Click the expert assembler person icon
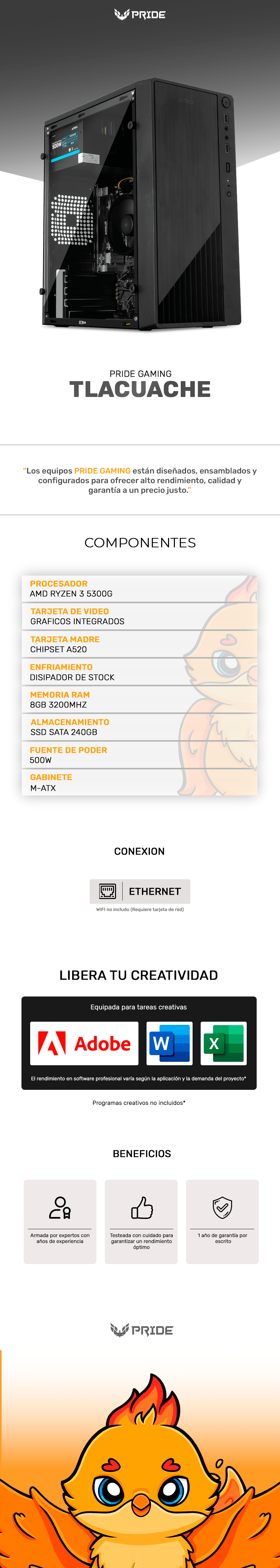This screenshot has width=280, height=1568. [x=60, y=1208]
